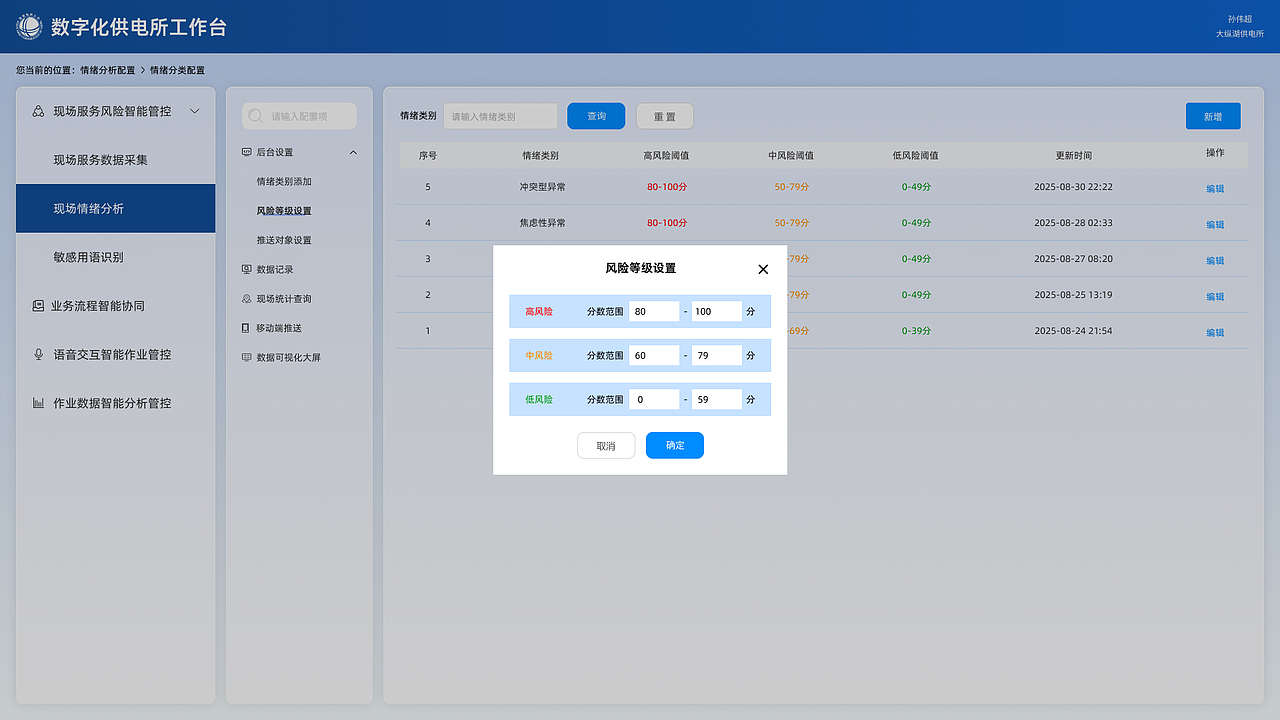Cancel the dialog with 取消
Image resolution: width=1280 pixels, height=720 pixels.
point(606,446)
